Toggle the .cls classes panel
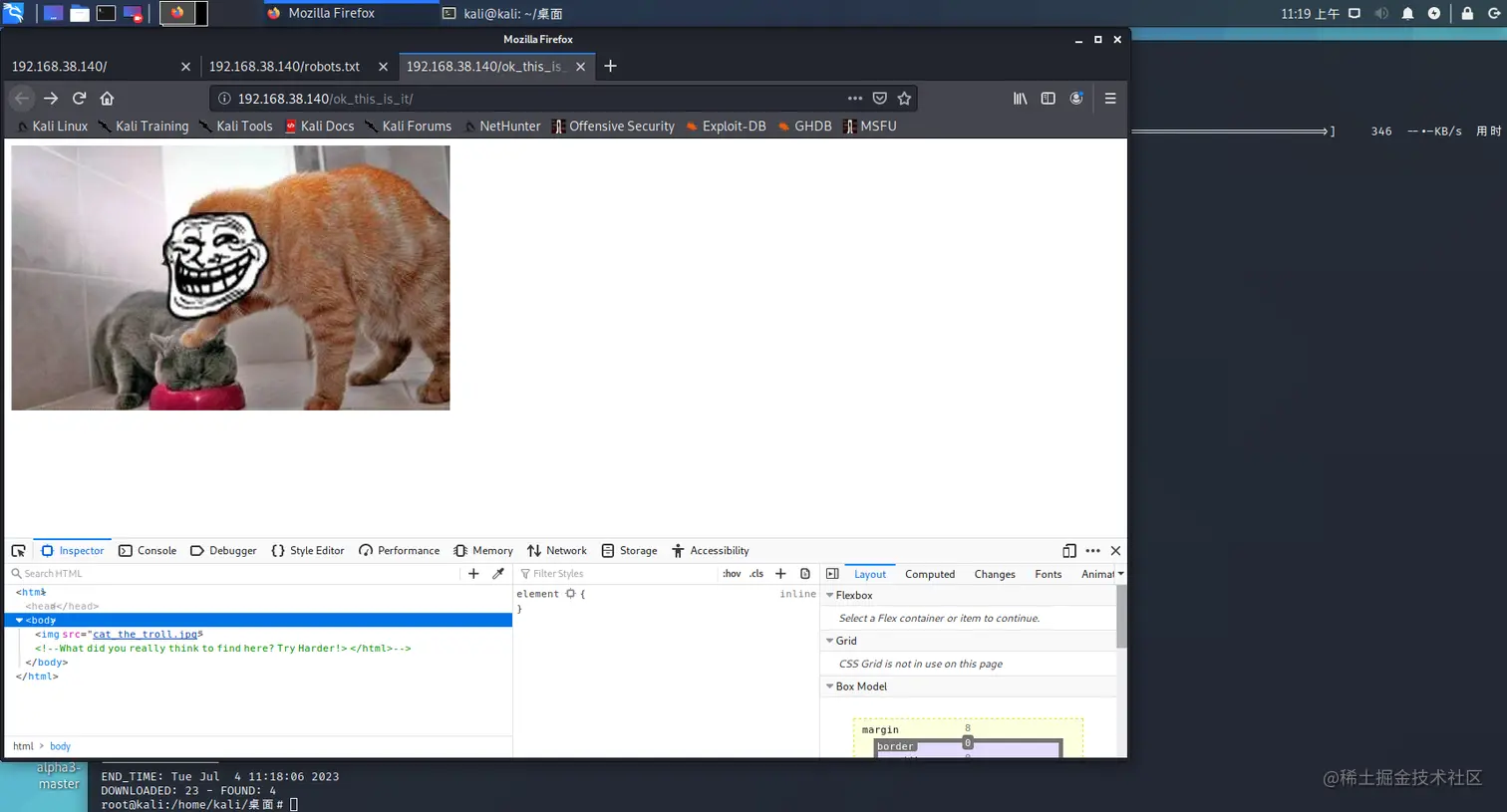 [x=756, y=574]
